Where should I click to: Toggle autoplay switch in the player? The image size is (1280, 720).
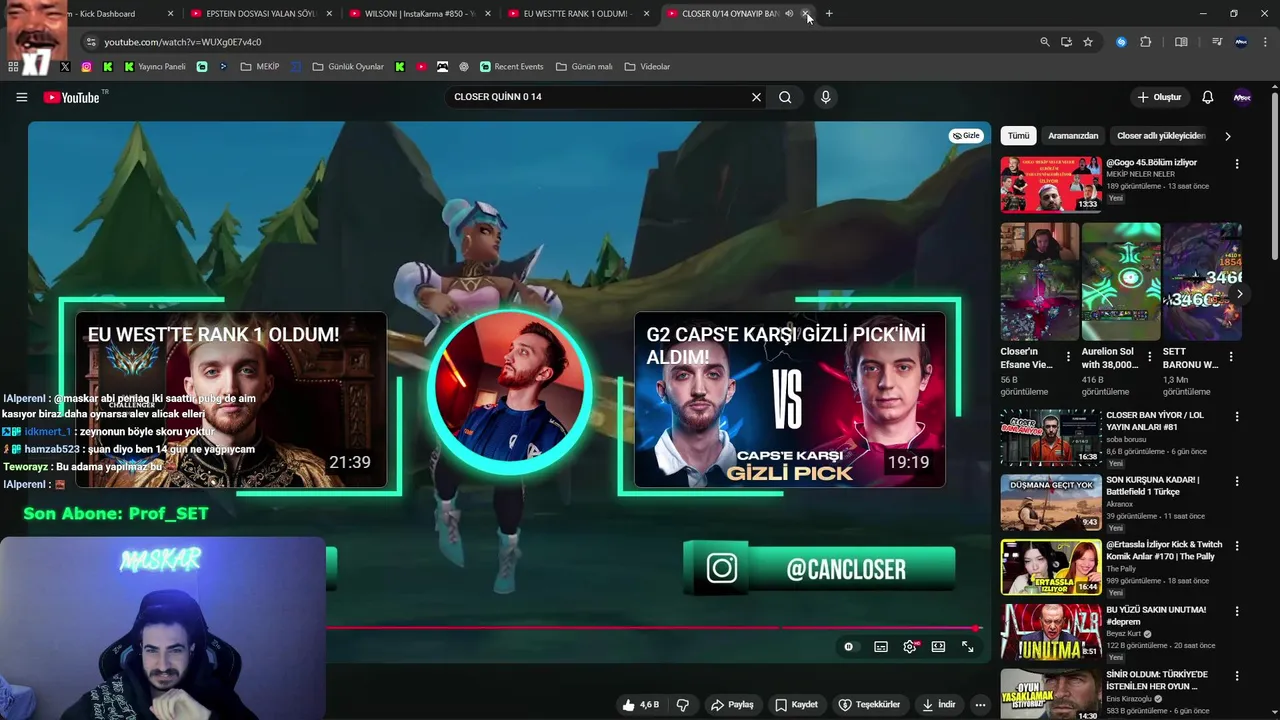[849, 647]
